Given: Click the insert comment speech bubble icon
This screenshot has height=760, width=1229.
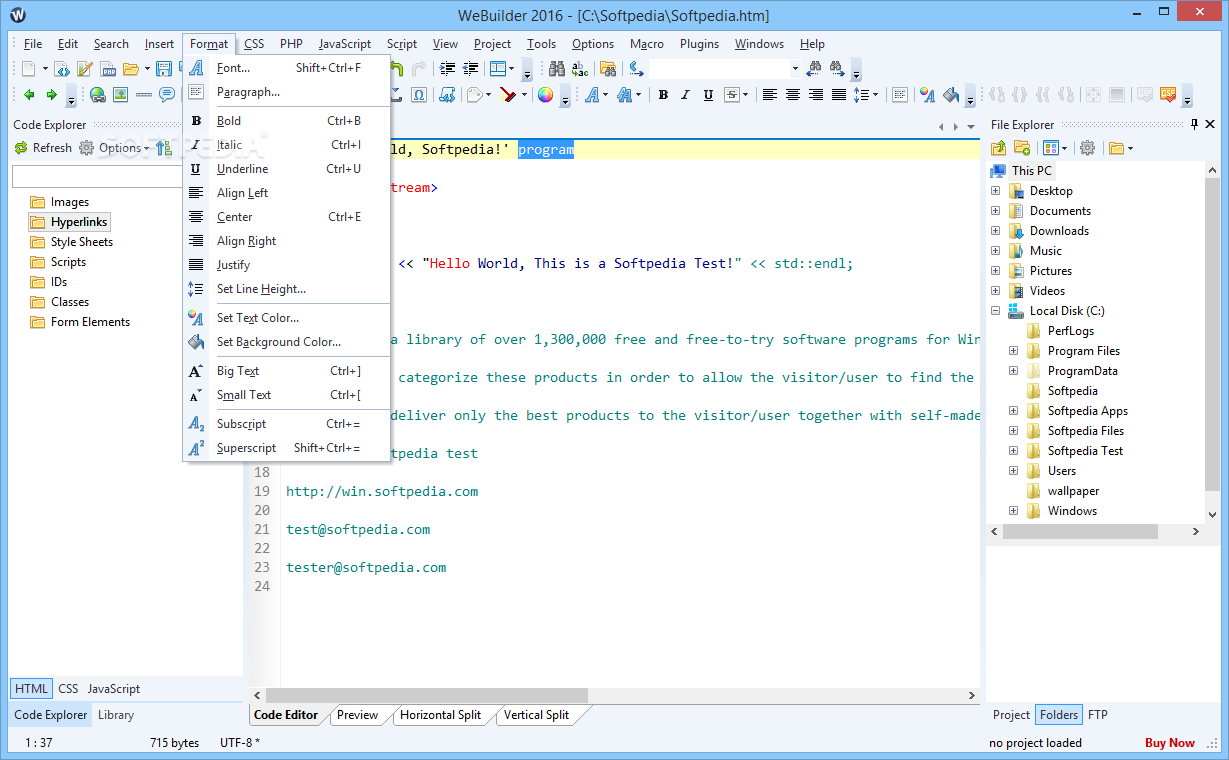Looking at the screenshot, I should point(166,95).
